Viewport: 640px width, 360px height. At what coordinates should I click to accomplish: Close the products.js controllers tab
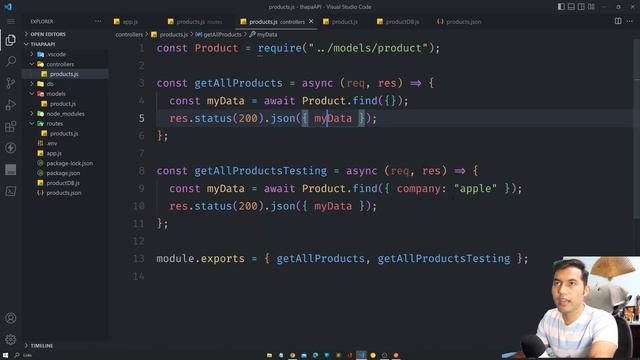click(311, 21)
